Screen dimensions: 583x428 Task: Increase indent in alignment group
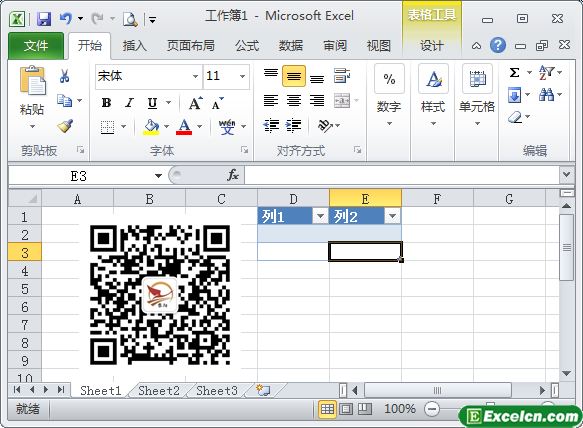(x=293, y=126)
